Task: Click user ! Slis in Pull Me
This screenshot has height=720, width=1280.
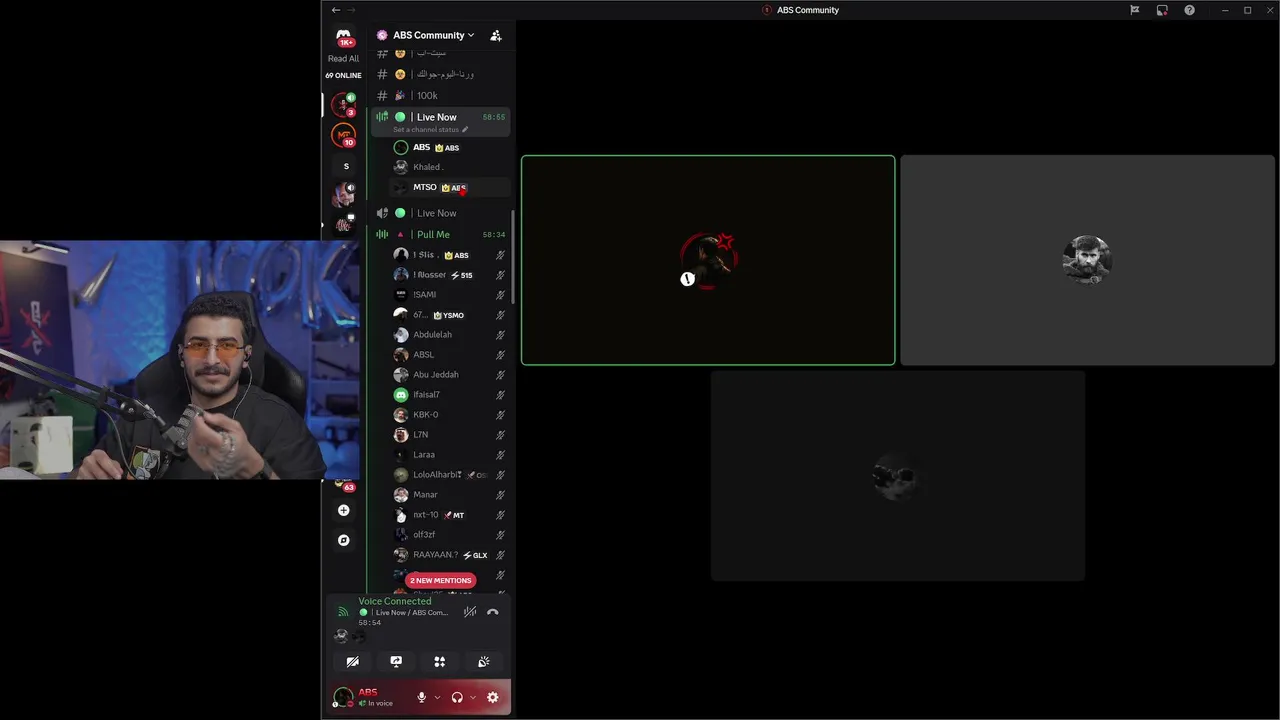Action: (449, 255)
